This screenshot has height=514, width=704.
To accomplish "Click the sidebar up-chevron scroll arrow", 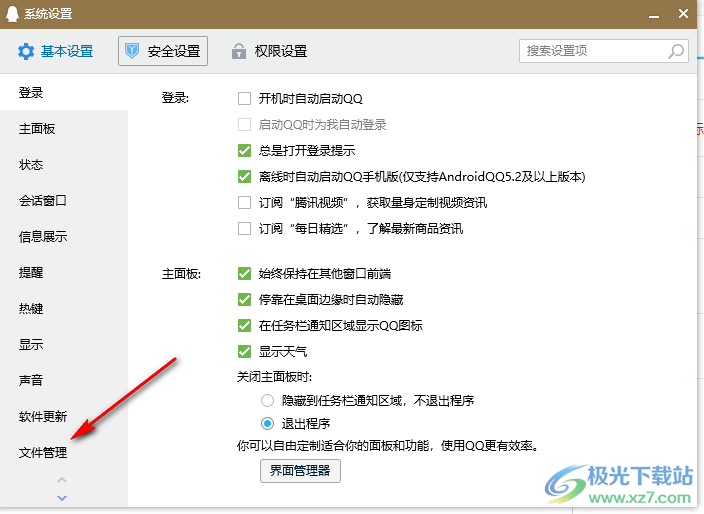I will [62, 480].
